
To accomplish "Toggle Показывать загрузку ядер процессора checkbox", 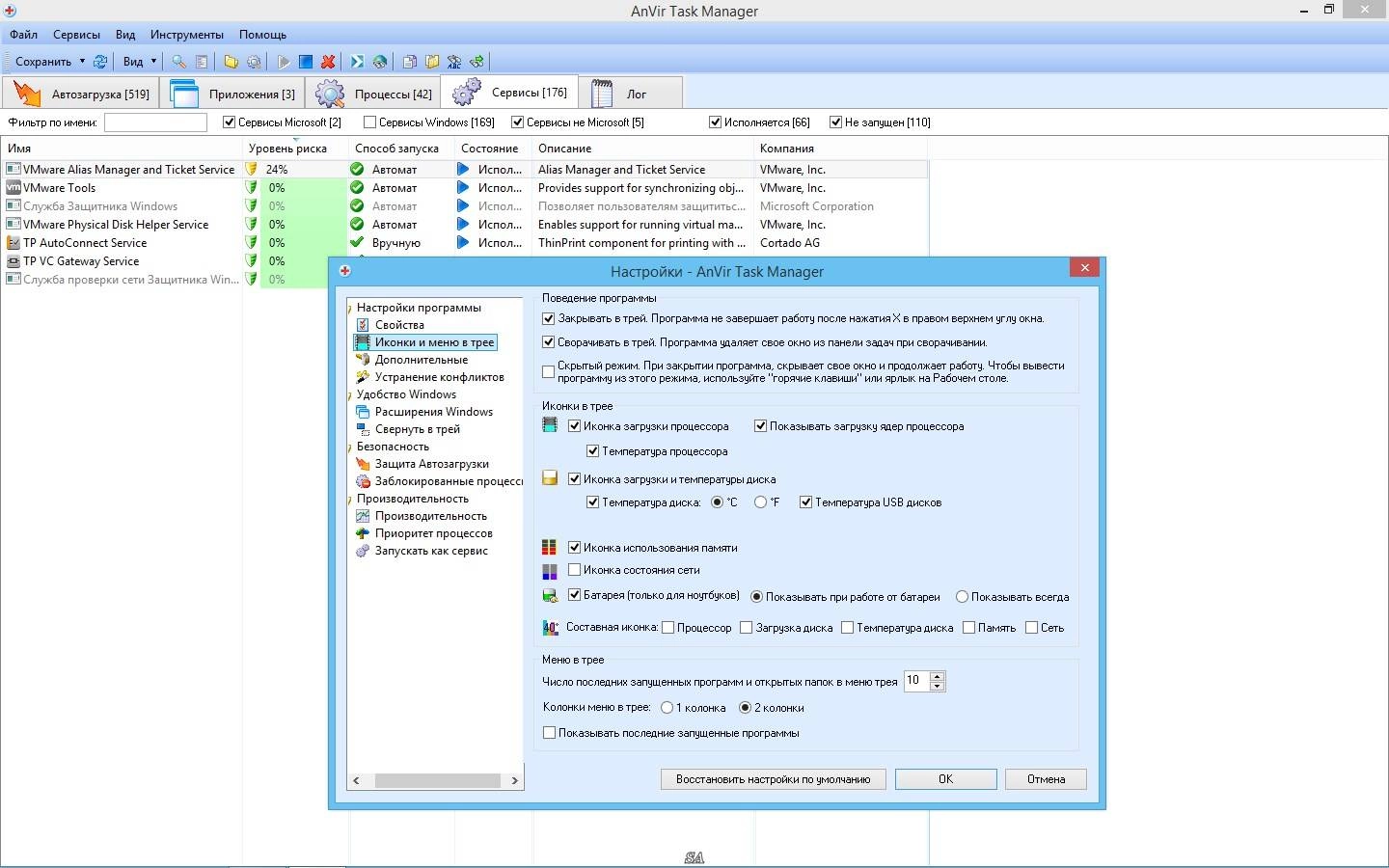I will [760, 426].
